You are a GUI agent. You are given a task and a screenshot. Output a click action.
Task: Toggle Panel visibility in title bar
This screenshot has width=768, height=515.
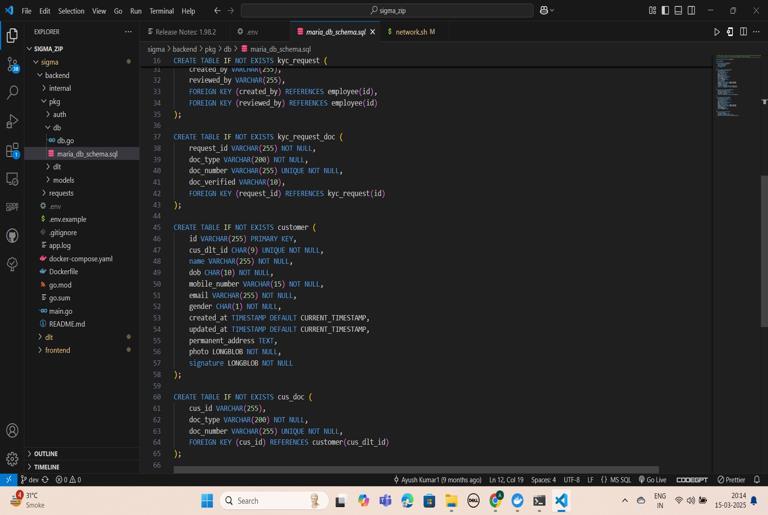point(678,10)
